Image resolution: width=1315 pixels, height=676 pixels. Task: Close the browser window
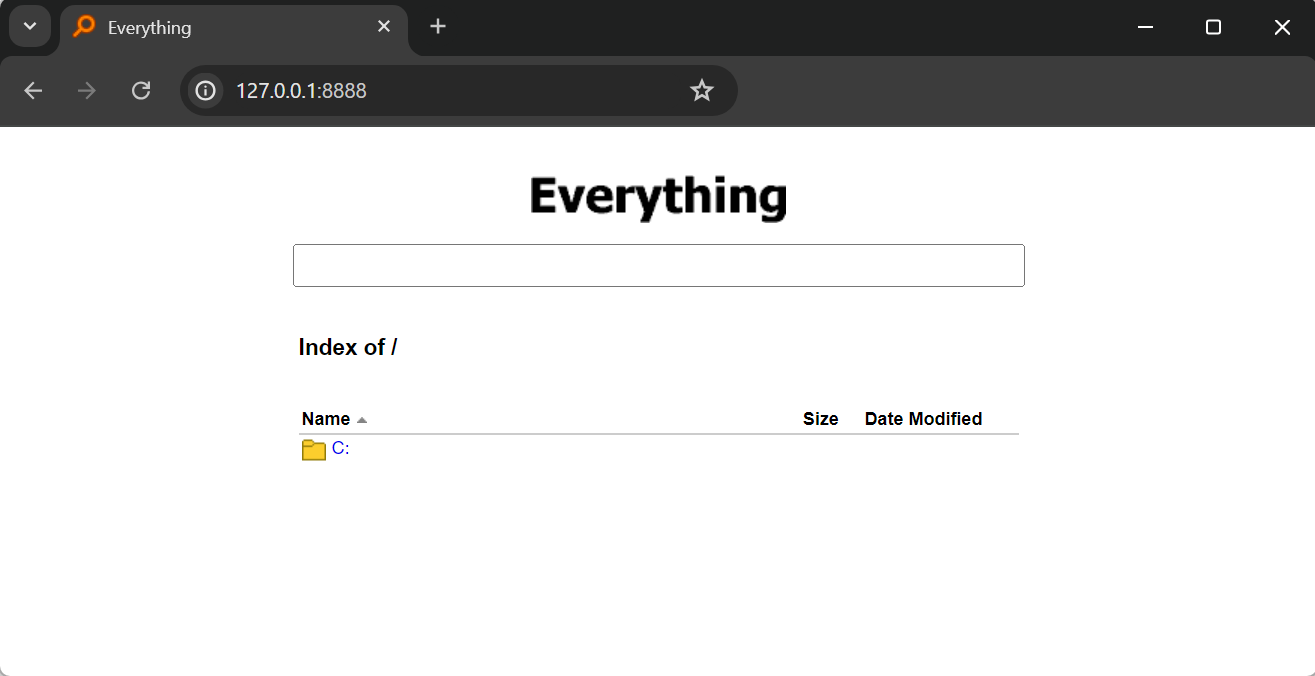click(1282, 27)
